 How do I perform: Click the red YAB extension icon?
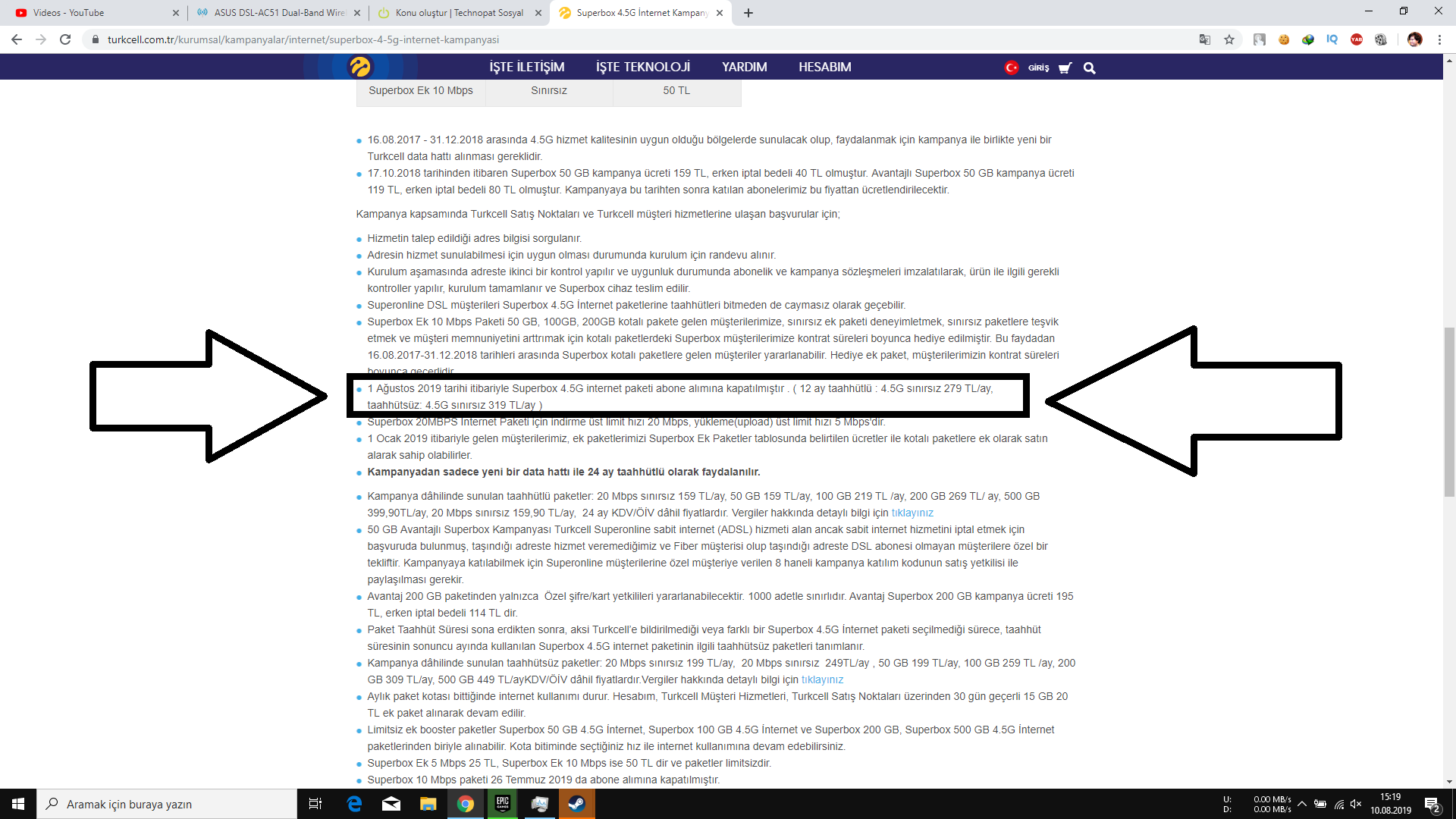pos(1357,39)
